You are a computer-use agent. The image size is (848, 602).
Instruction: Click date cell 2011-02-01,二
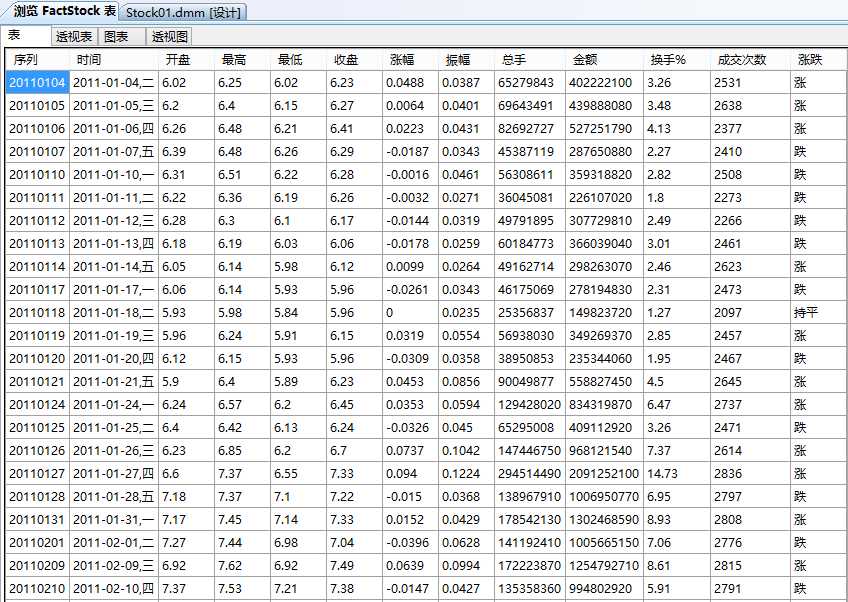114,543
